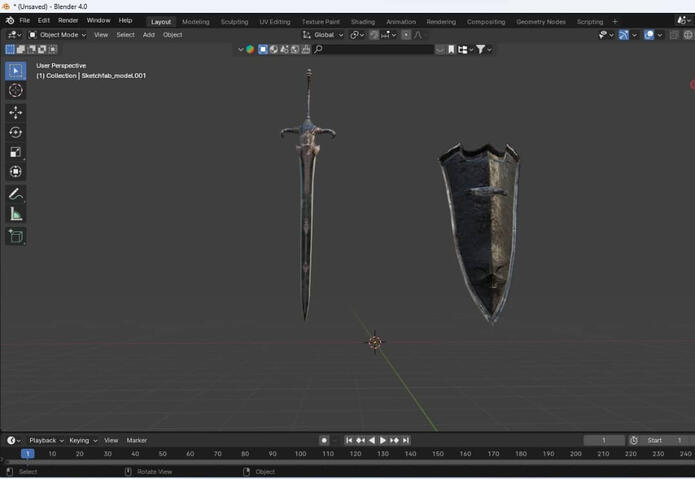Screen dimensions: 695x479
Task: Expand the Global orientation dropdown
Action: pos(324,35)
